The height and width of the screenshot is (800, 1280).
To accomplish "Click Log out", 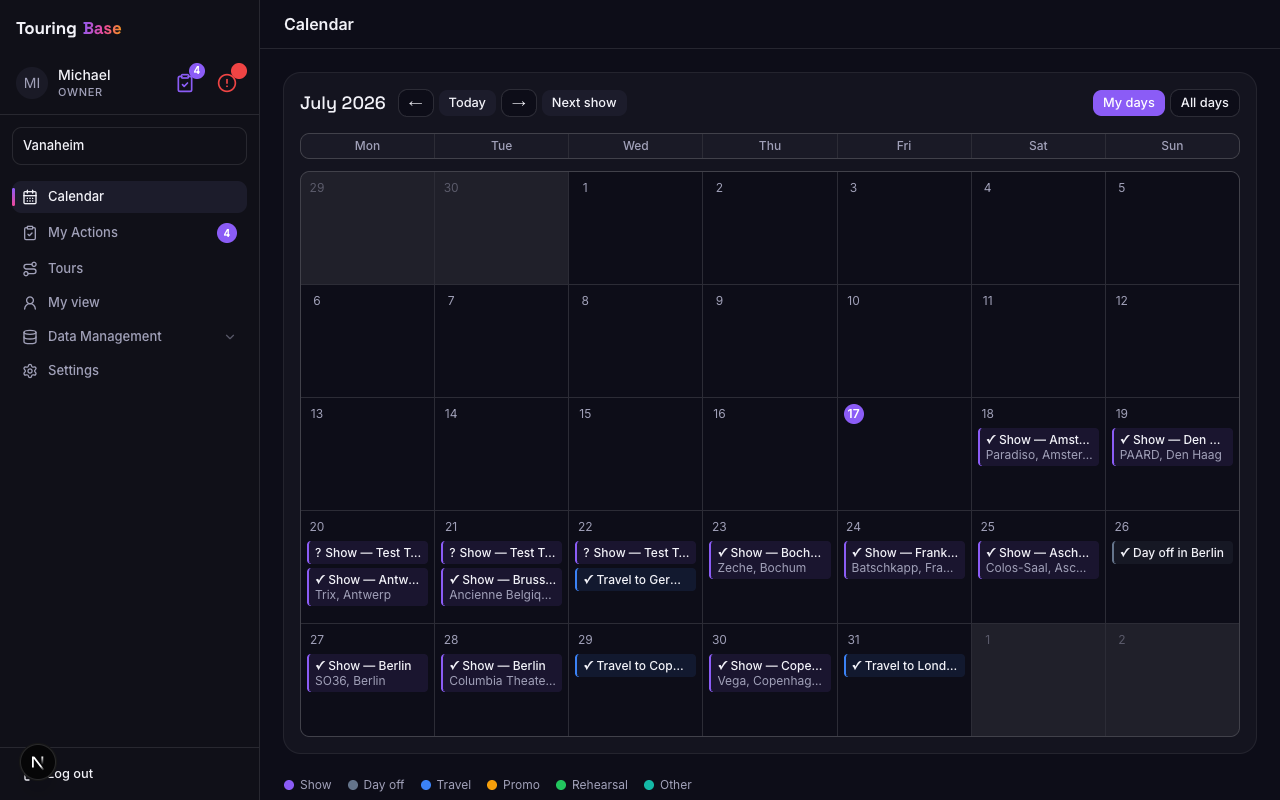I will click(x=70, y=774).
